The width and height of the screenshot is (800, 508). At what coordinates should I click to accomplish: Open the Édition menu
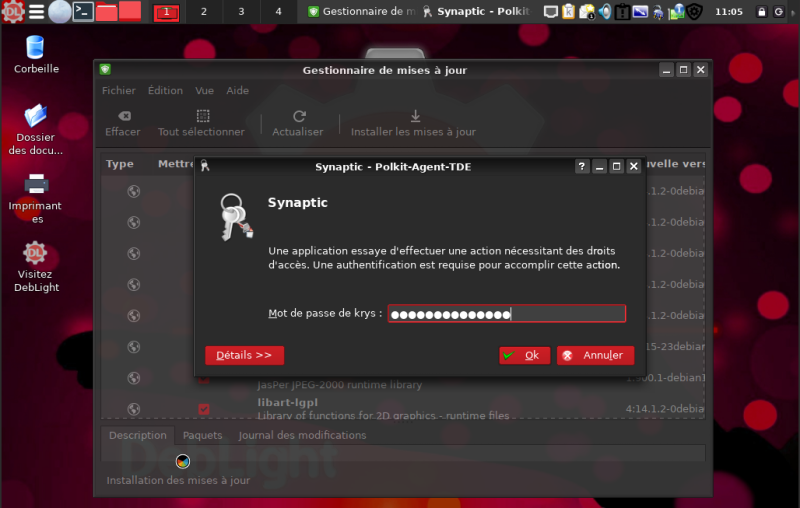pos(165,90)
